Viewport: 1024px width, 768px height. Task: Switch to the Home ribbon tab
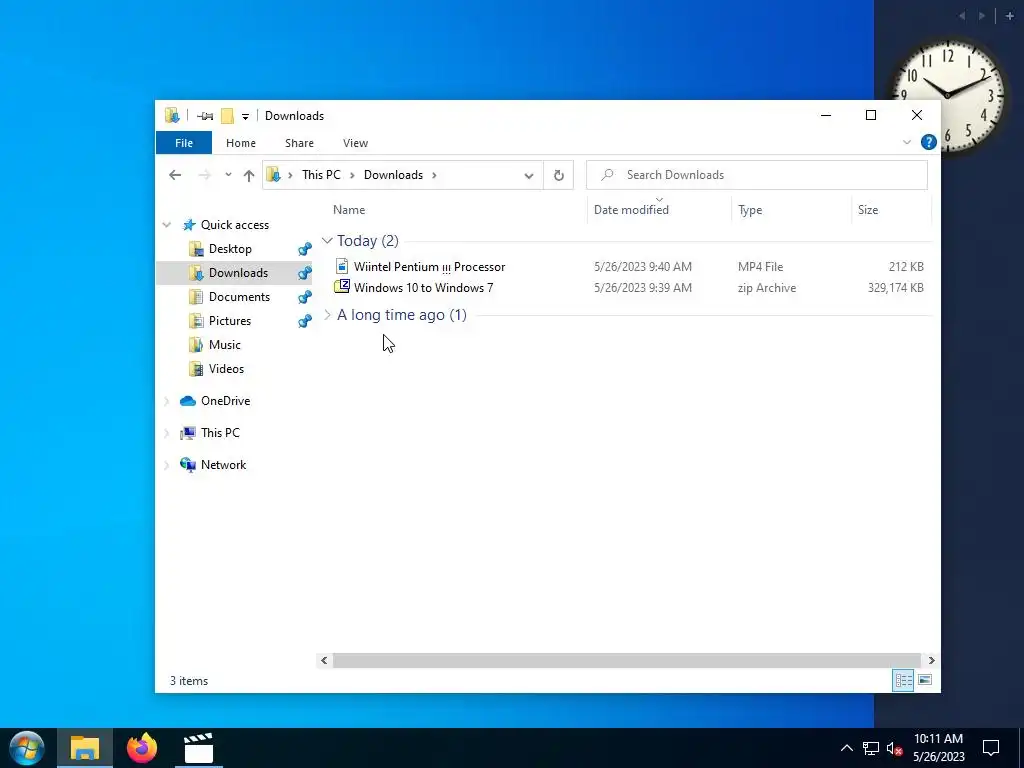coord(240,142)
